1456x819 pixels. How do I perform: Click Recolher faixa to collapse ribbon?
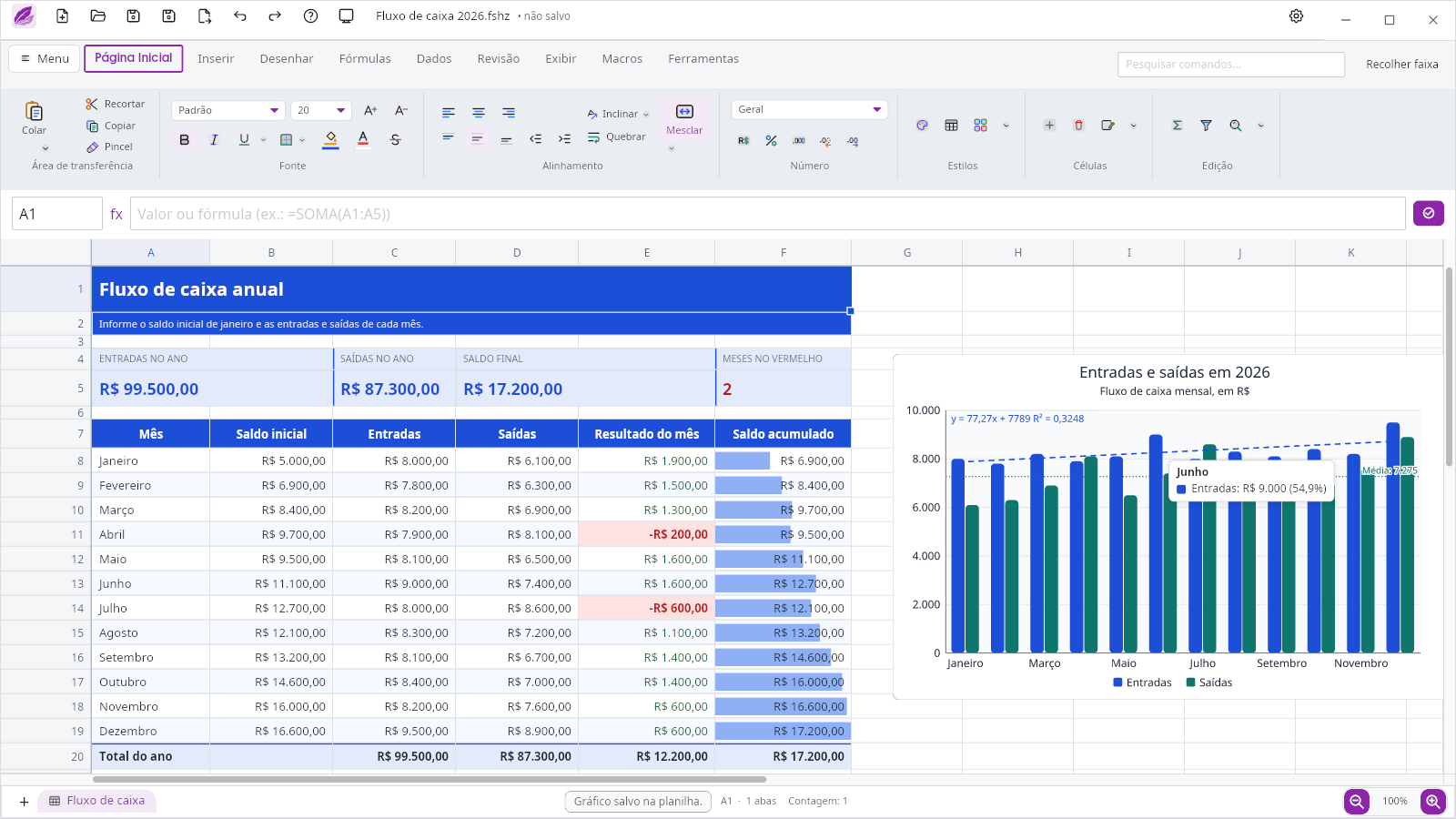click(1401, 65)
